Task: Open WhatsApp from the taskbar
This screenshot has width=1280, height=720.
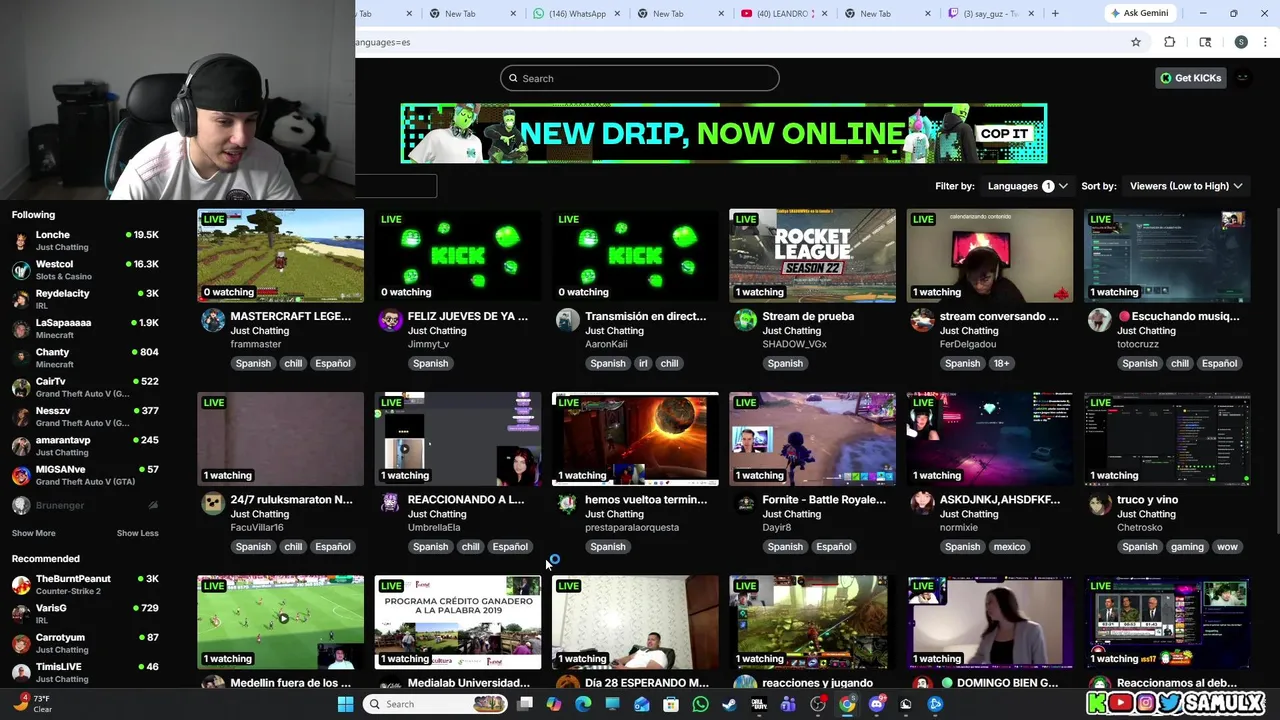Action: point(700,704)
